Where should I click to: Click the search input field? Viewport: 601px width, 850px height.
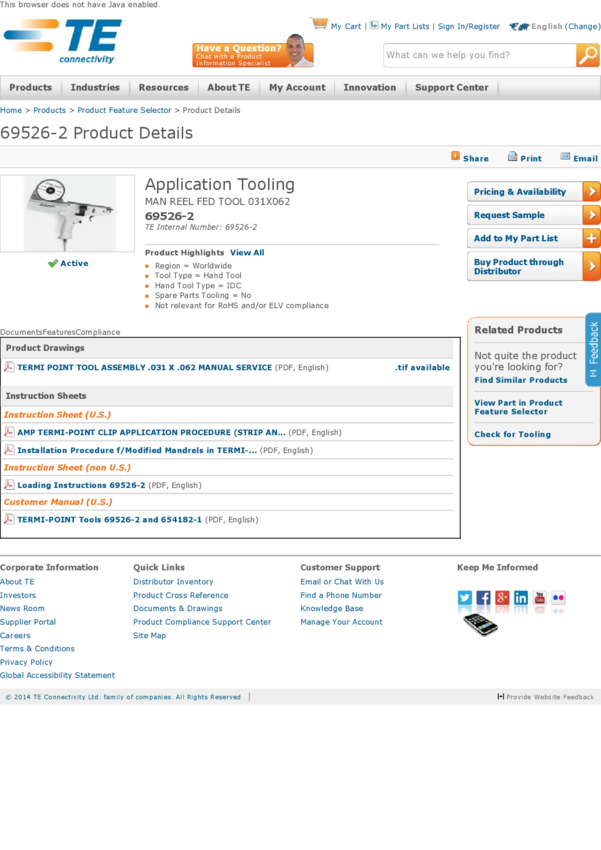pyautogui.click(x=478, y=56)
